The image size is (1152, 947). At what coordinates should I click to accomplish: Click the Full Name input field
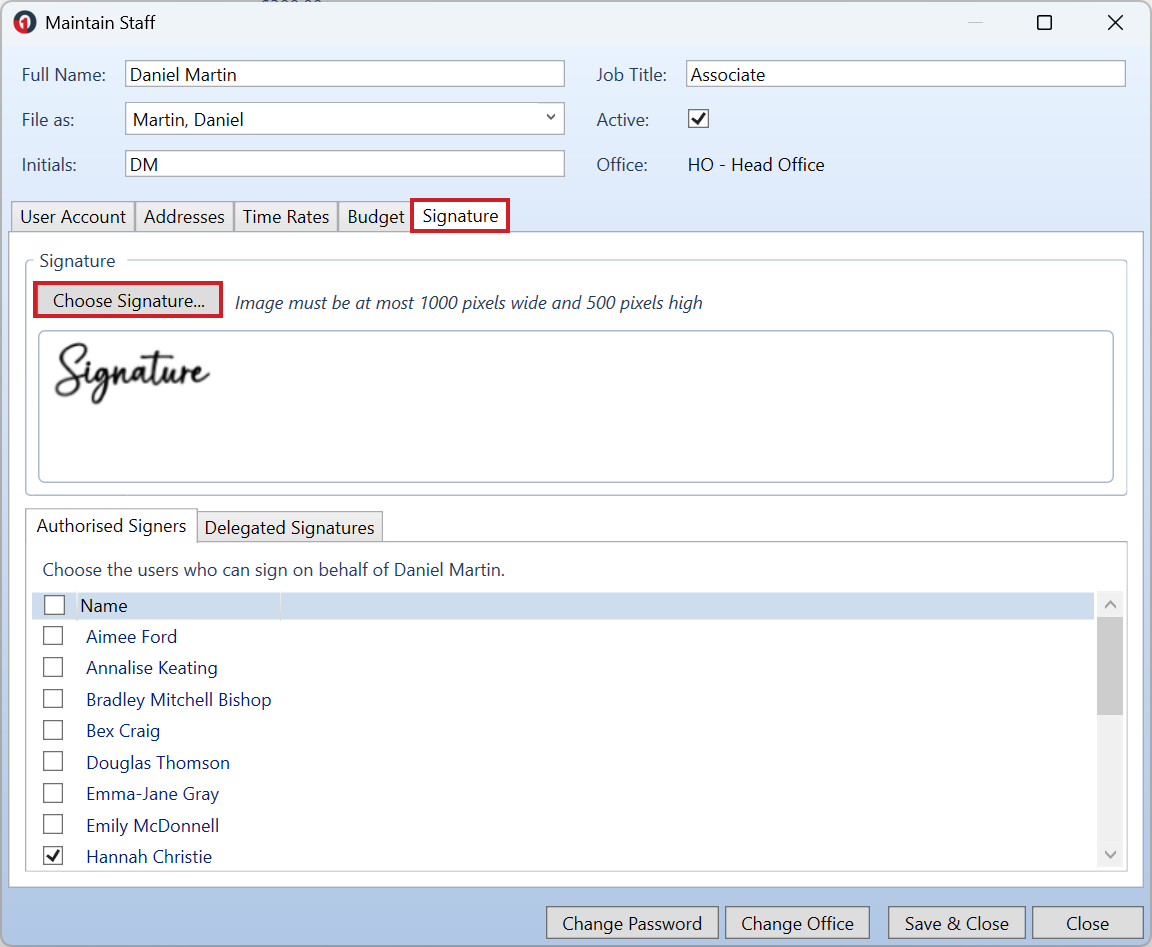pyautogui.click(x=345, y=74)
